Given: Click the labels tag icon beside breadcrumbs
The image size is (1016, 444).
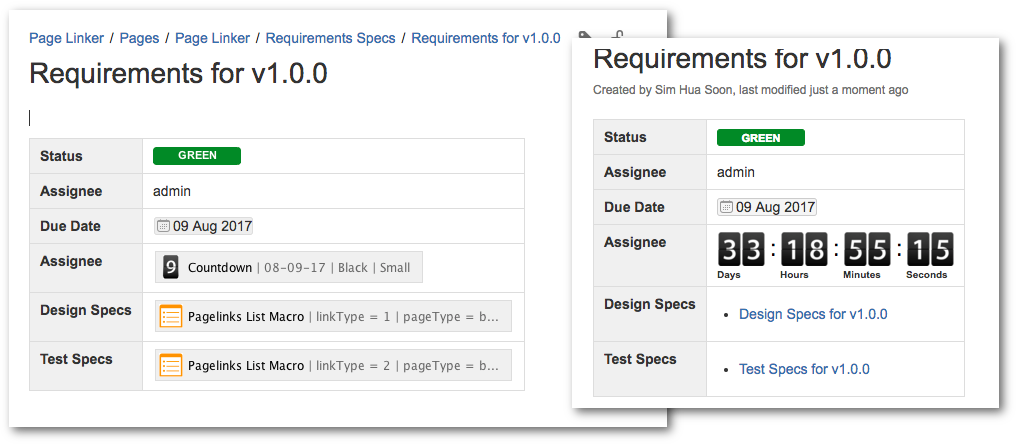Looking at the screenshot, I should tap(586, 36).
